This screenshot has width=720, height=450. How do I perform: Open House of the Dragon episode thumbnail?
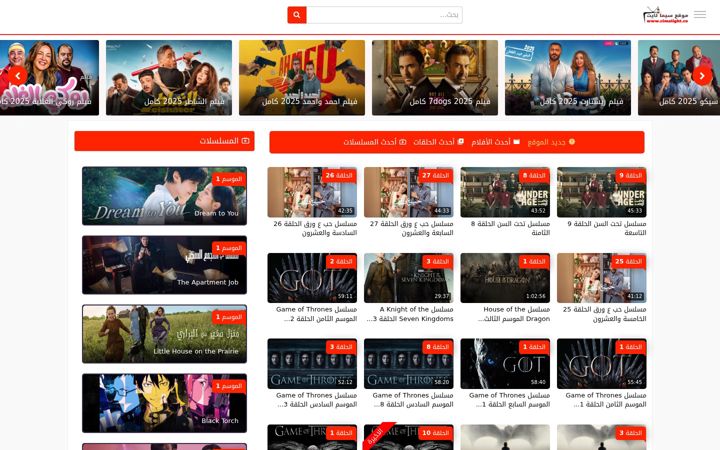(505, 278)
